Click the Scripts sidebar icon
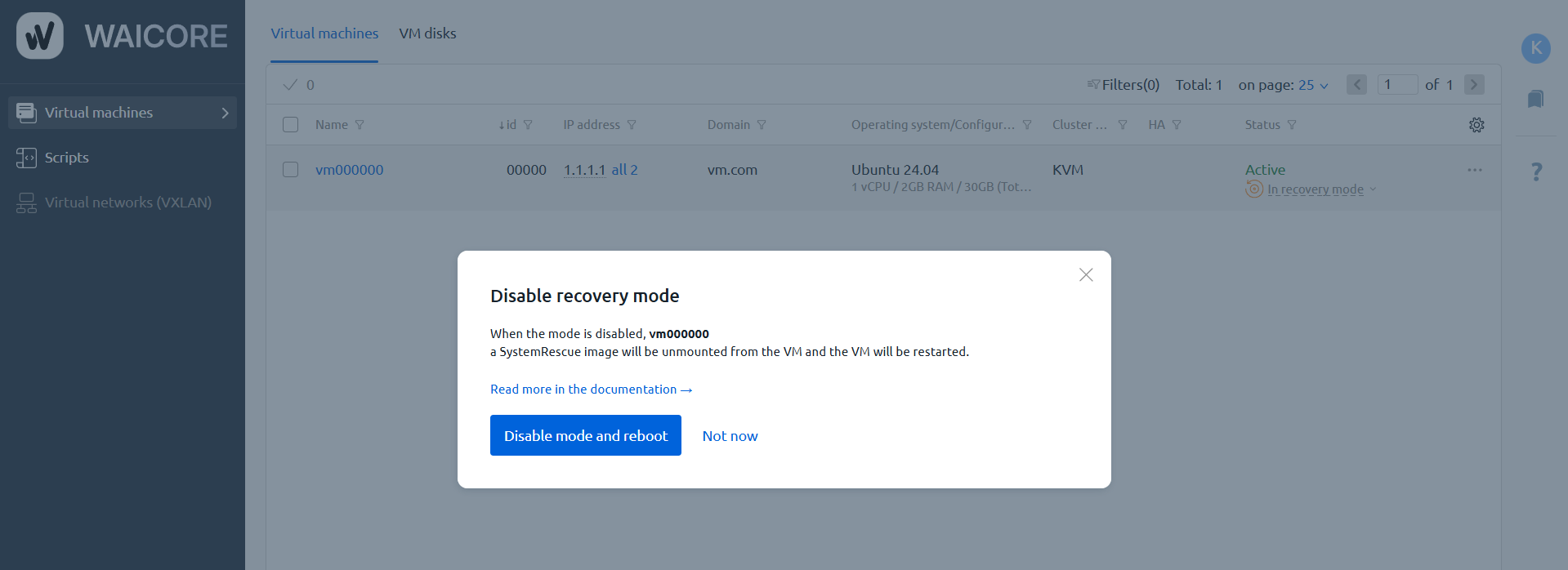Image resolution: width=1568 pixels, height=570 pixels. 26,158
